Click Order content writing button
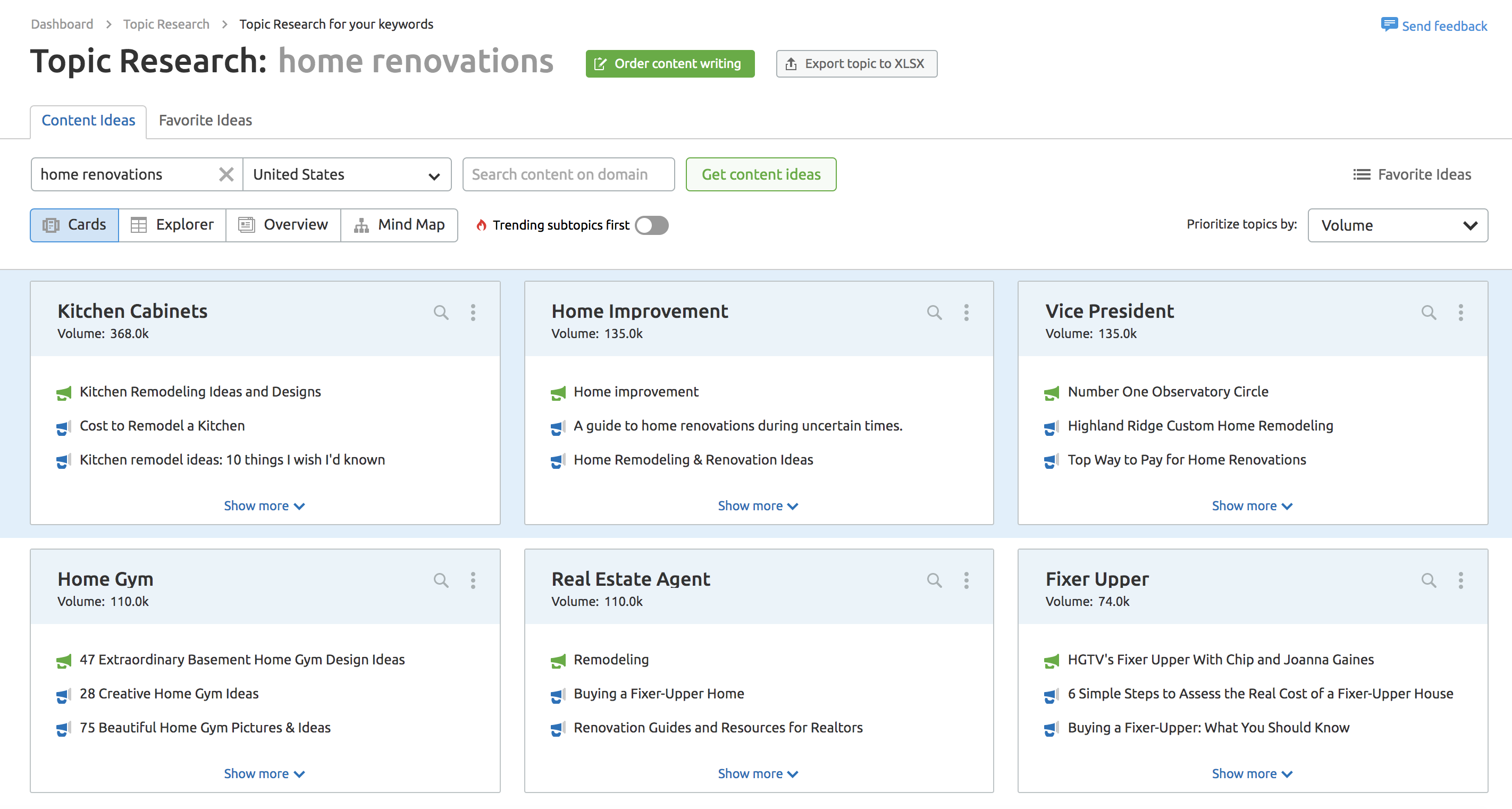This screenshot has width=1512, height=809. point(670,63)
